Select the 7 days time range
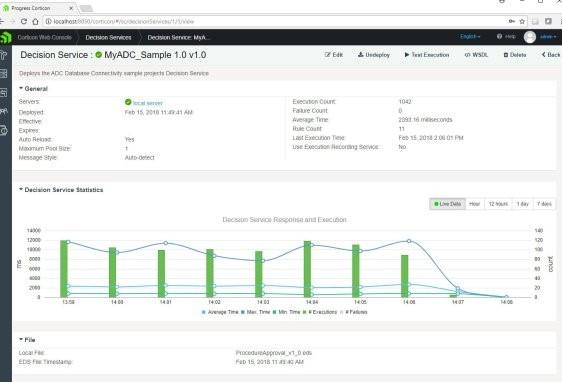 (544, 204)
